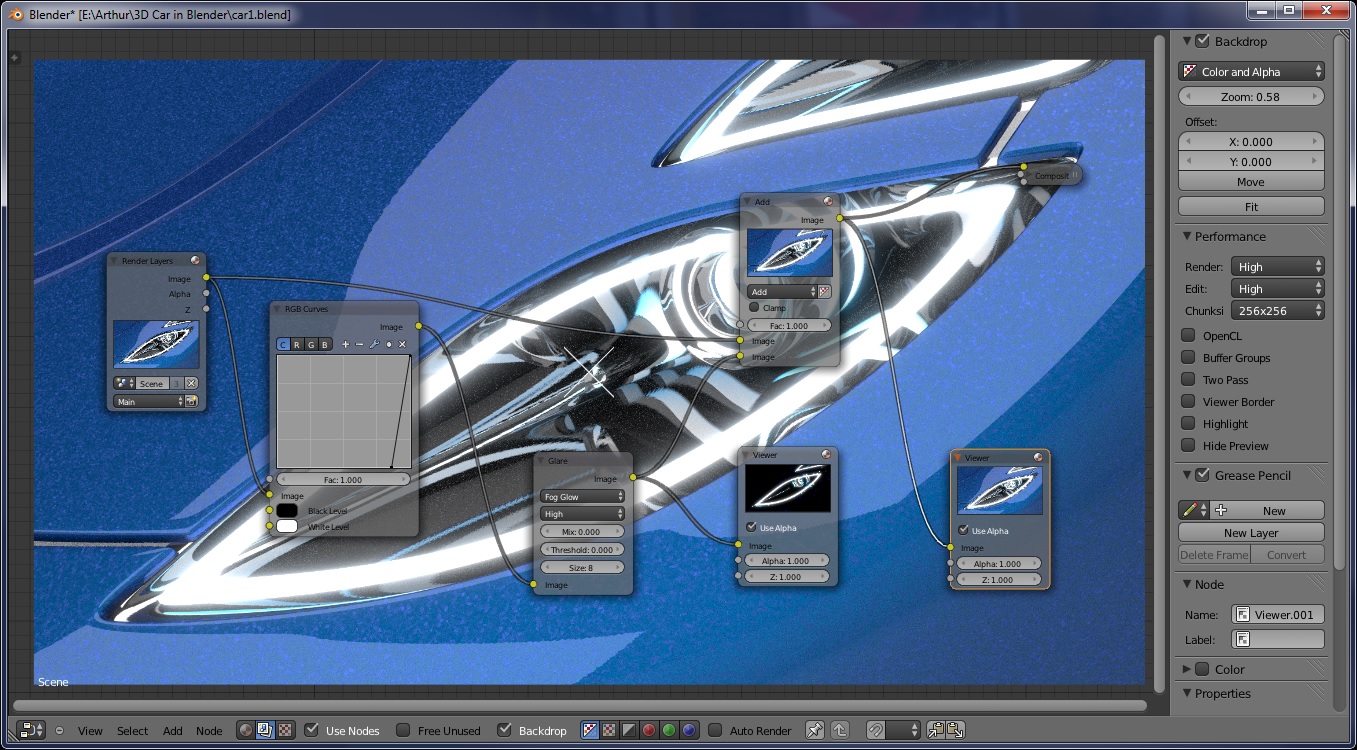
Task: Click the White Level color swatch
Action: [287, 526]
